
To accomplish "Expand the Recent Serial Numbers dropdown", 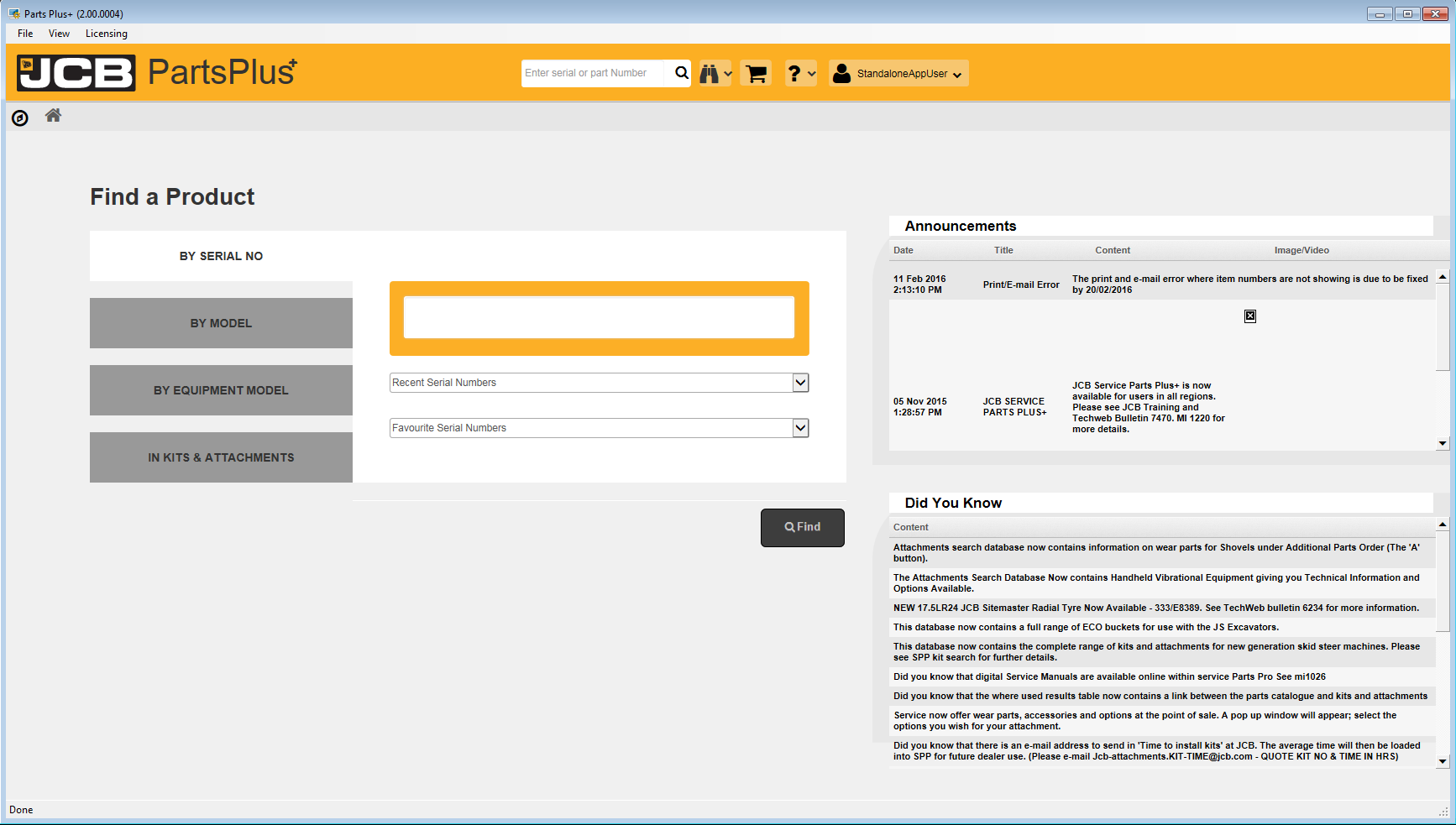I will click(x=800, y=383).
